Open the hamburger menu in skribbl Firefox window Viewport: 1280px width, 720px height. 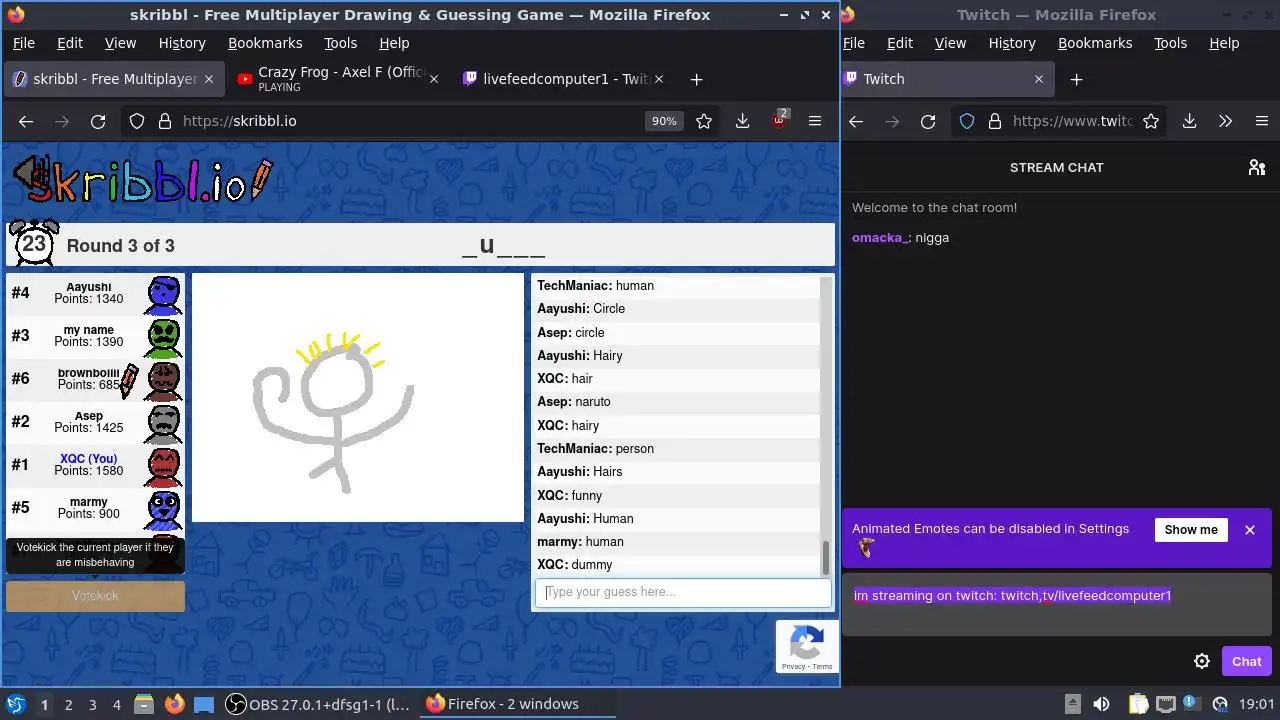(815, 121)
